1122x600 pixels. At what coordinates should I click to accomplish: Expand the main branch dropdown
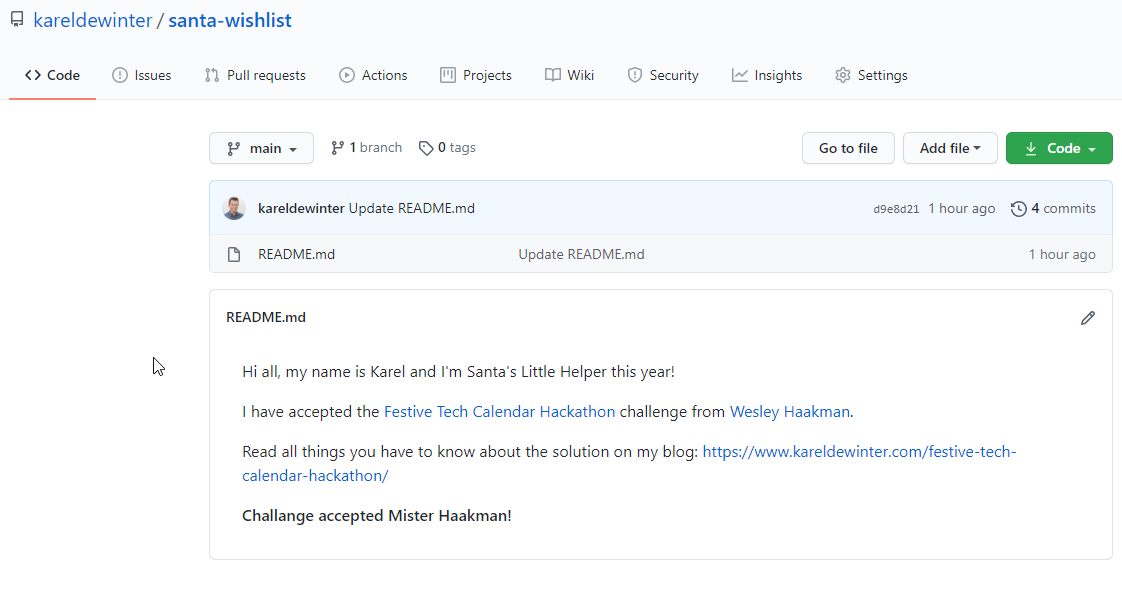(261, 148)
